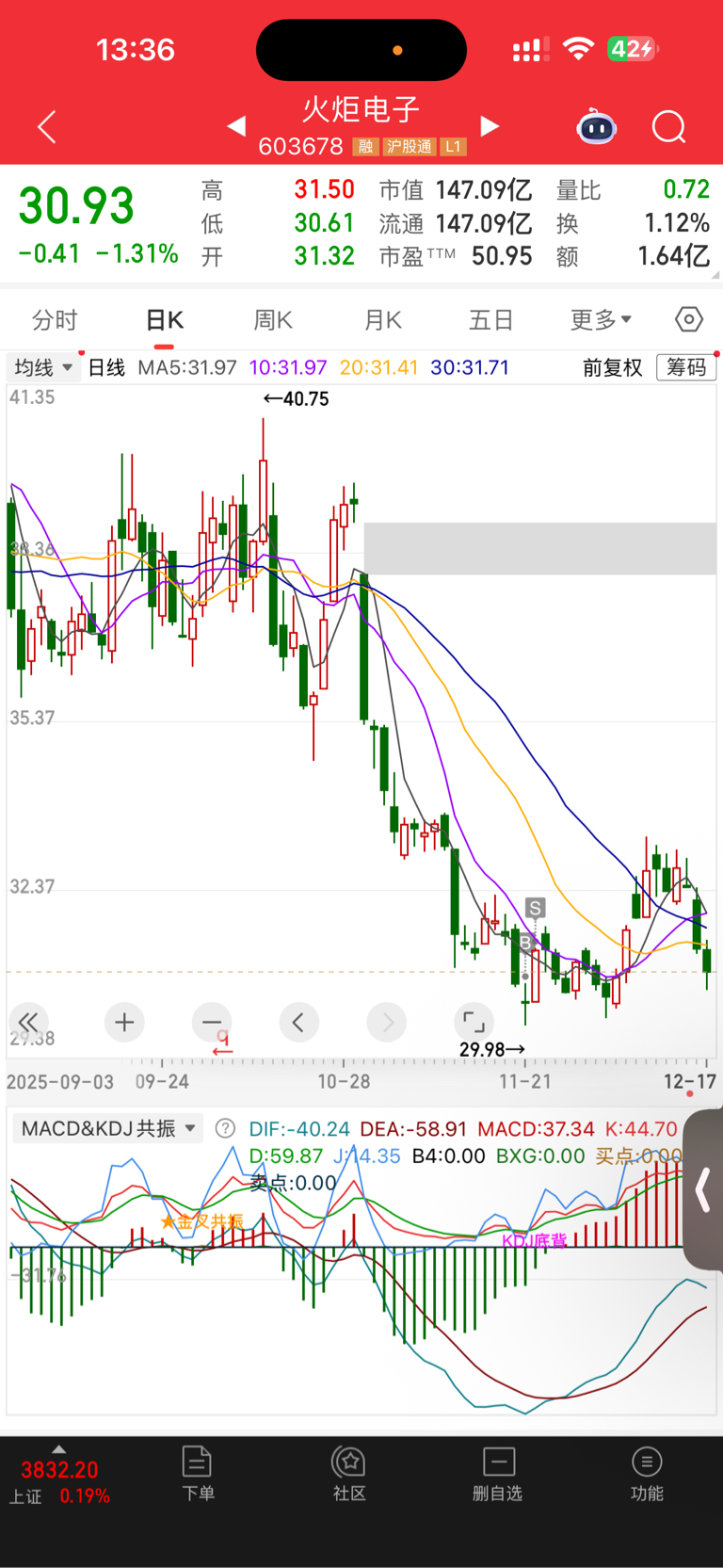Enter fullscreen chart mode
The image size is (723, 1568).
(x=474, y=1022)
